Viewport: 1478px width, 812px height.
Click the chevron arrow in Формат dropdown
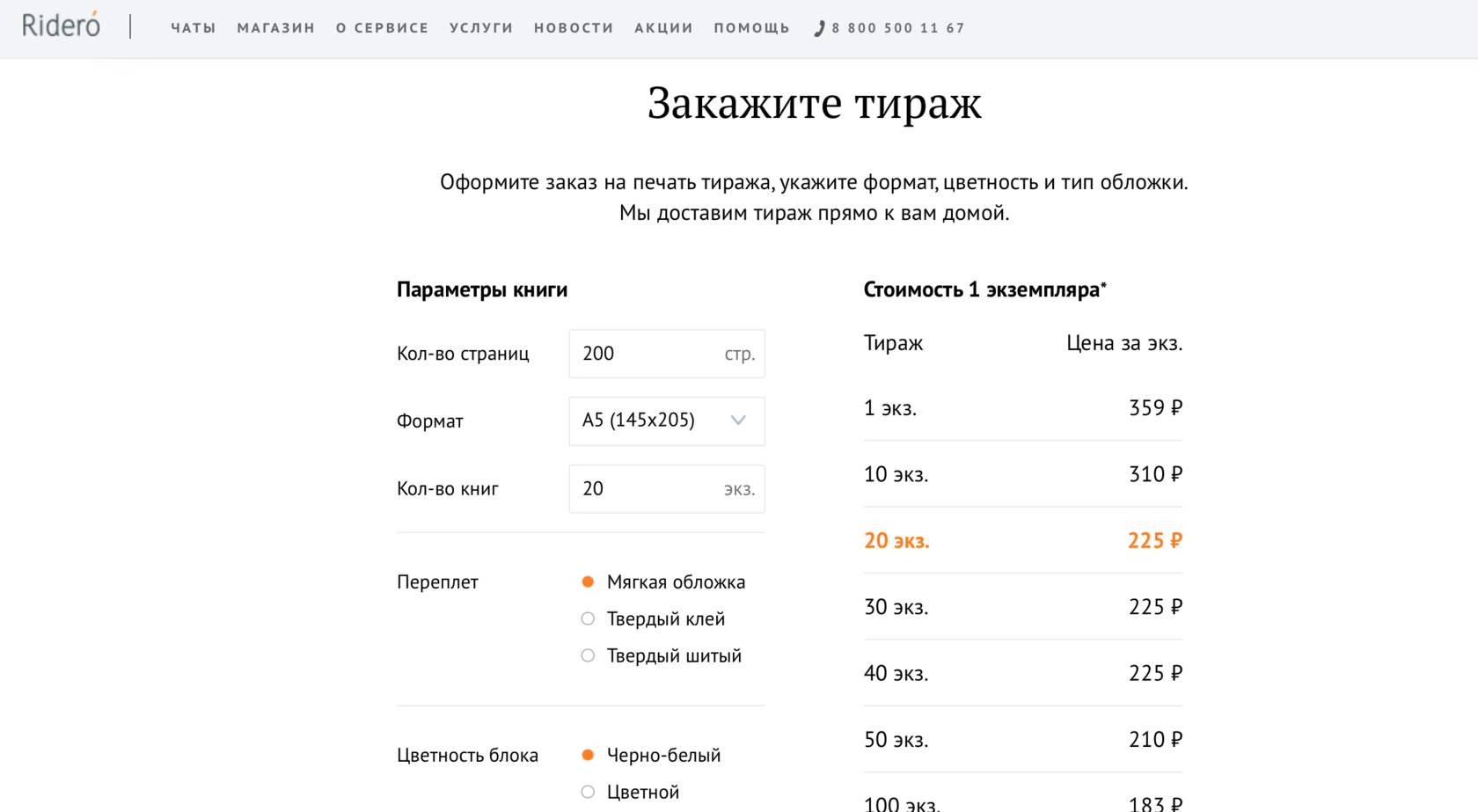tap(738, 421)
